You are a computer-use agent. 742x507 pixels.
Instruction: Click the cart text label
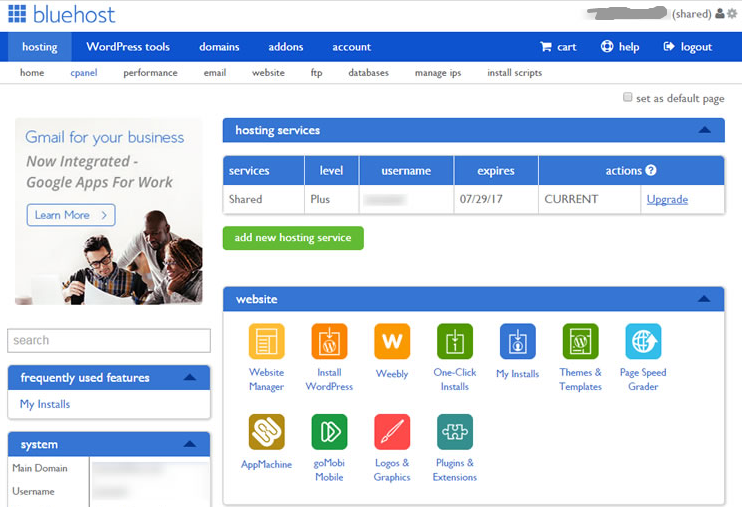(x=566, y=47)
